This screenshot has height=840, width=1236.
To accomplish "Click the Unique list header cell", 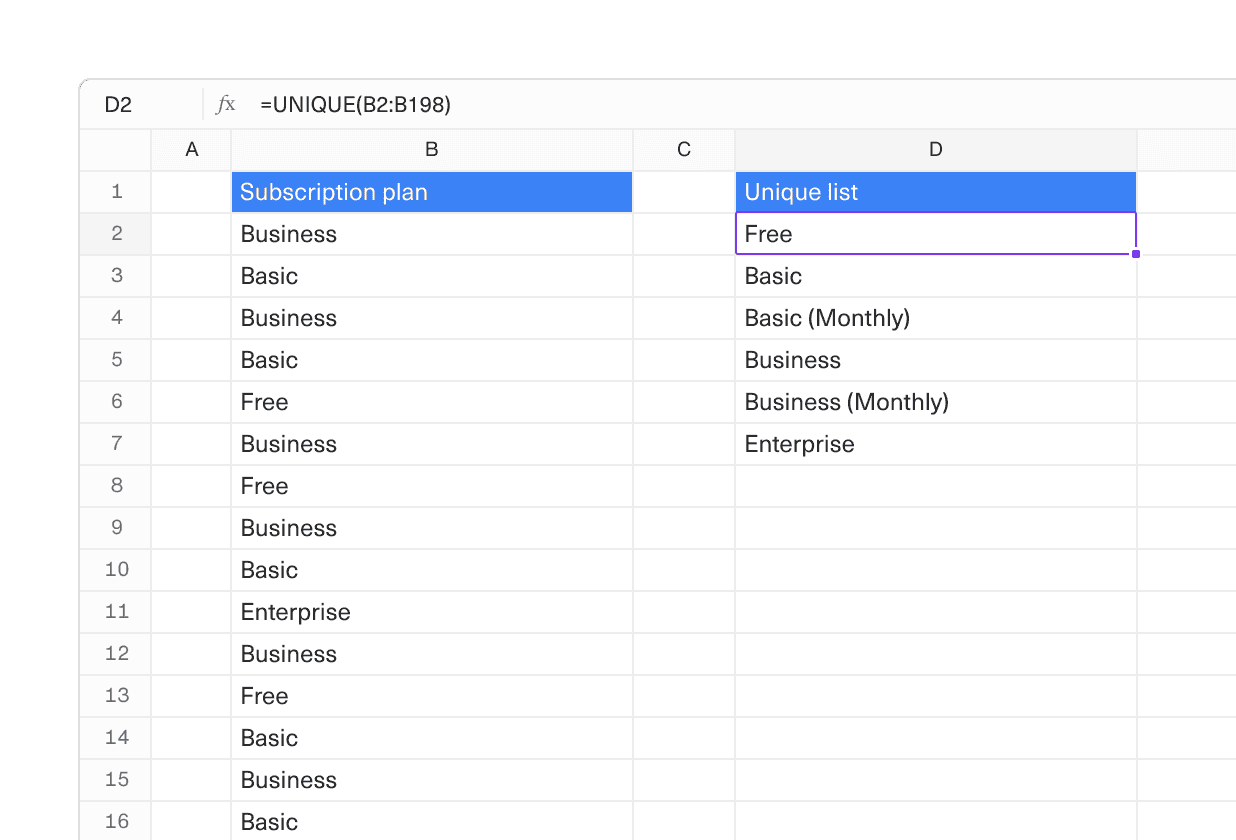I will coord(935,192).
